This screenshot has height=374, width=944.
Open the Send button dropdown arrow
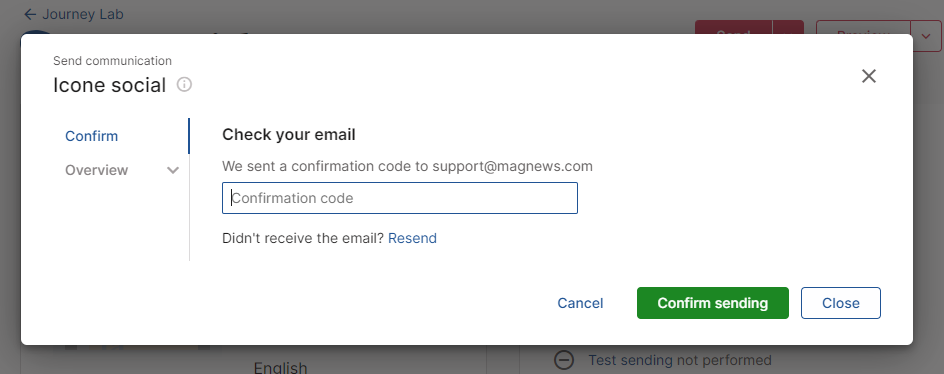pos(788,27)
